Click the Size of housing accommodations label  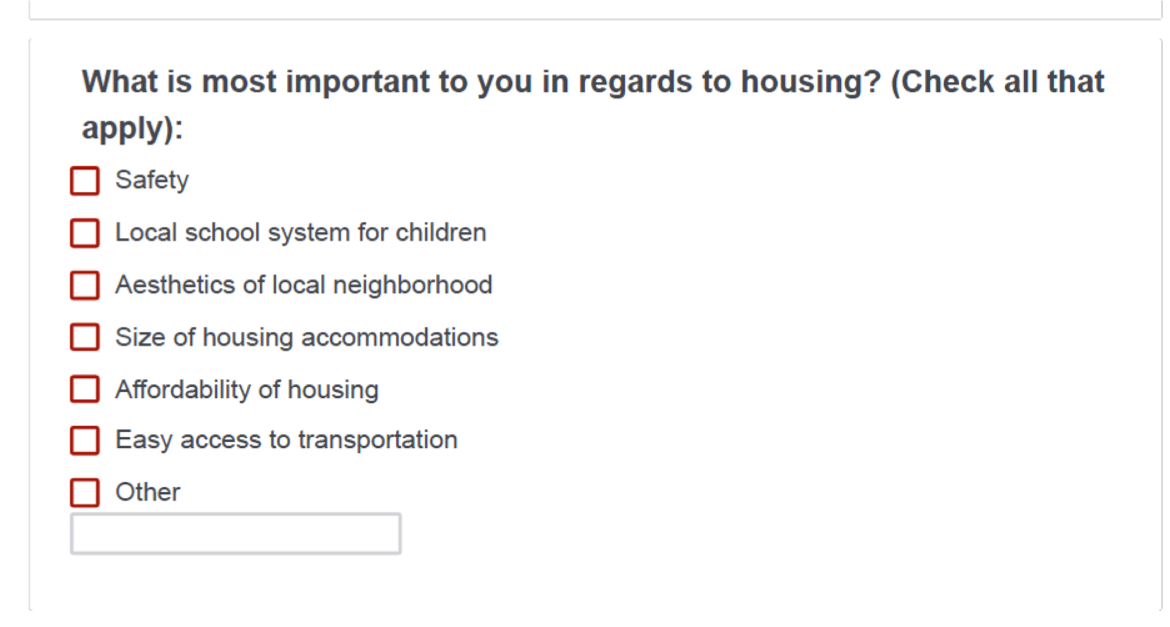click(306, 337)
